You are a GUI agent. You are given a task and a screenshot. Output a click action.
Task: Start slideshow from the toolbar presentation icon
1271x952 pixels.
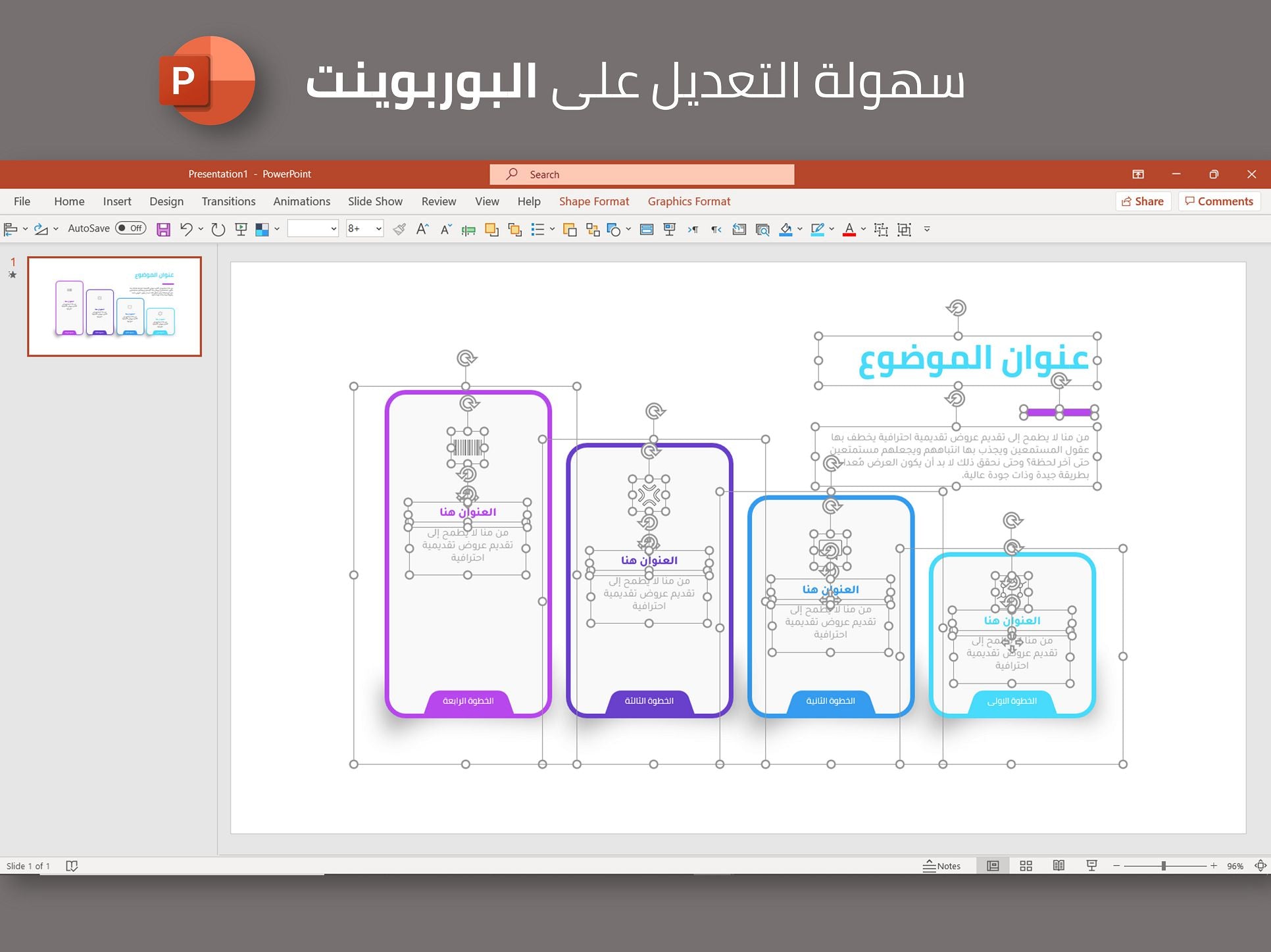241,229
